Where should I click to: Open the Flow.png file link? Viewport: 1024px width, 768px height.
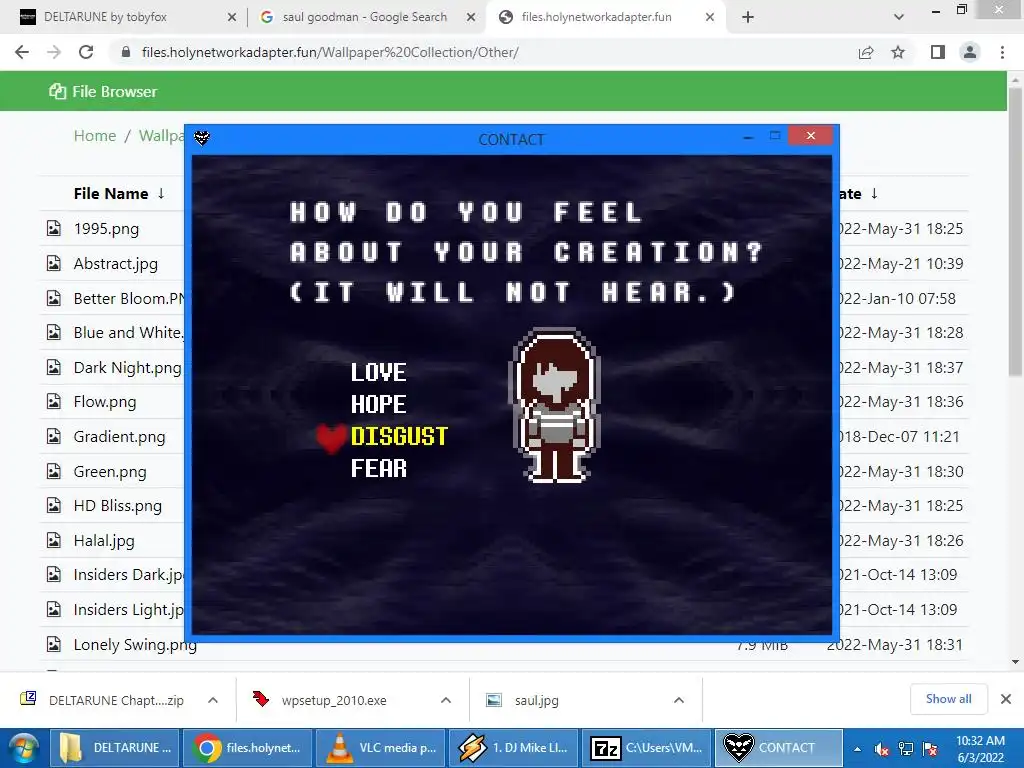pos(104,402)
